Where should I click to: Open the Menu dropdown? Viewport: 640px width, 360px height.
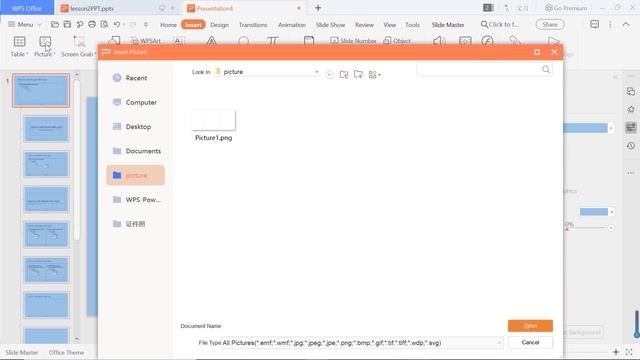25,24
